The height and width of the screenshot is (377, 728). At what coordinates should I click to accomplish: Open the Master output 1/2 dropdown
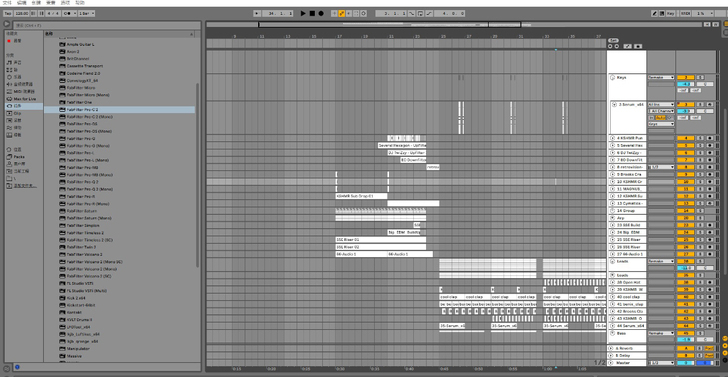pyautogui.click(x=661, y=363)
